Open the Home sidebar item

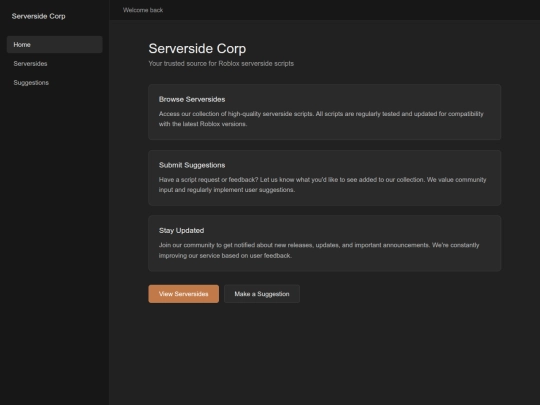click(54, 44)
